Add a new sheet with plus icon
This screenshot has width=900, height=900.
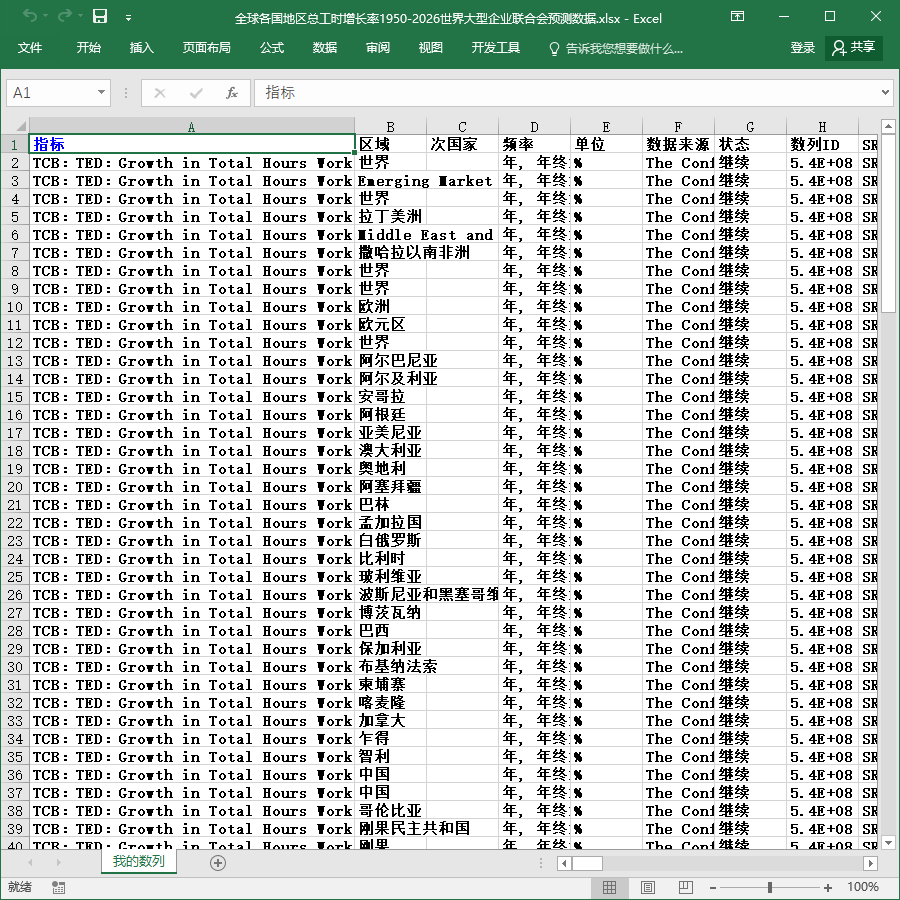tap(218, 863)
